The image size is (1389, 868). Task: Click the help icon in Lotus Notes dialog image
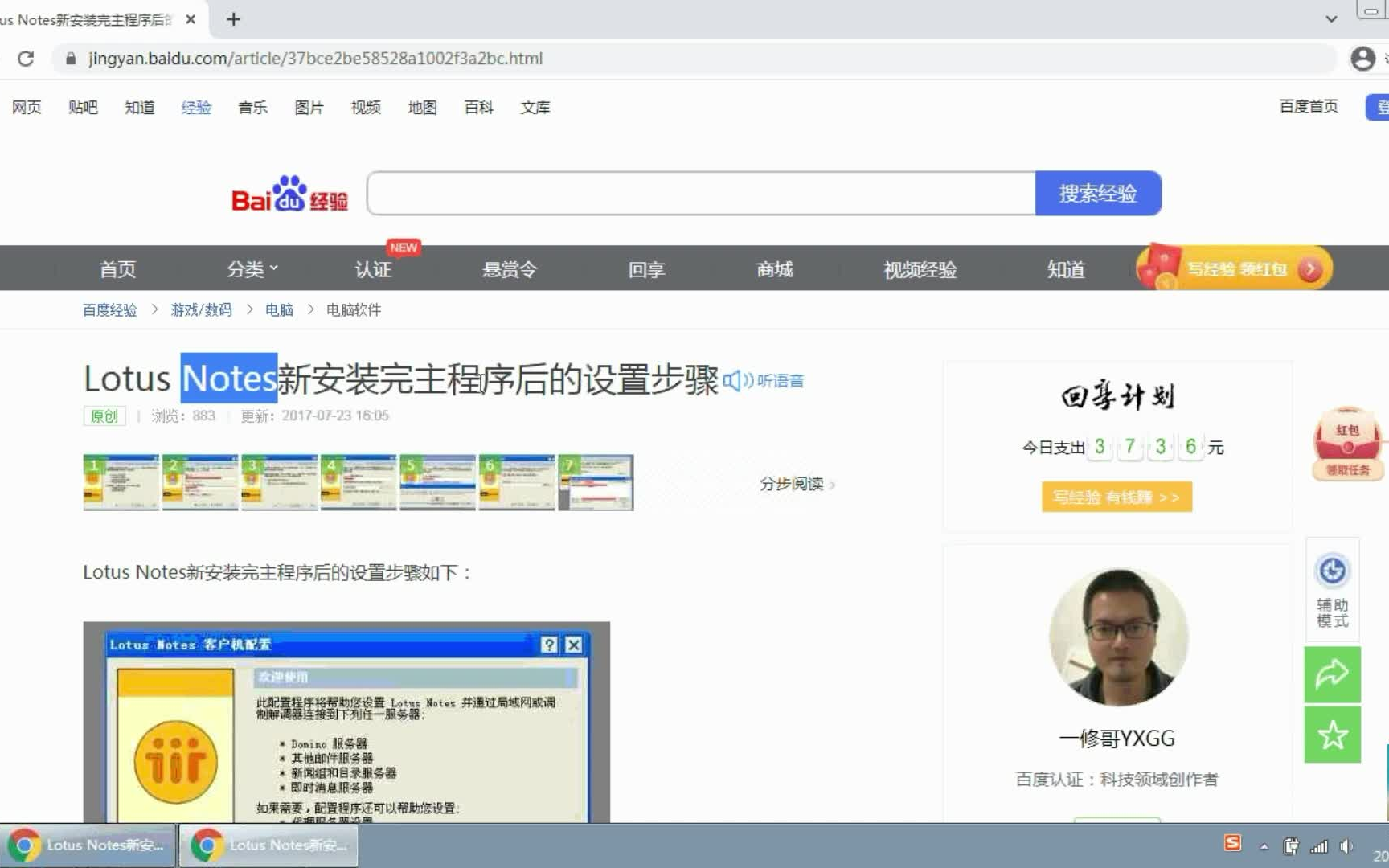[x=549, y=645]
